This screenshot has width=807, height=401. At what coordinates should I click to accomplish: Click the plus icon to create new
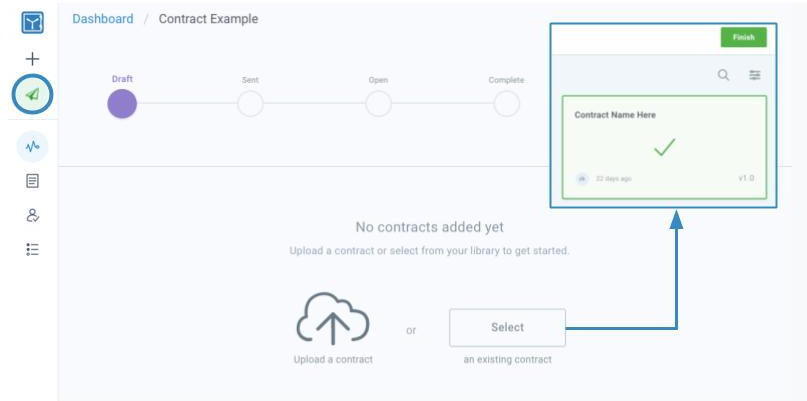click(x=32, y=59)
